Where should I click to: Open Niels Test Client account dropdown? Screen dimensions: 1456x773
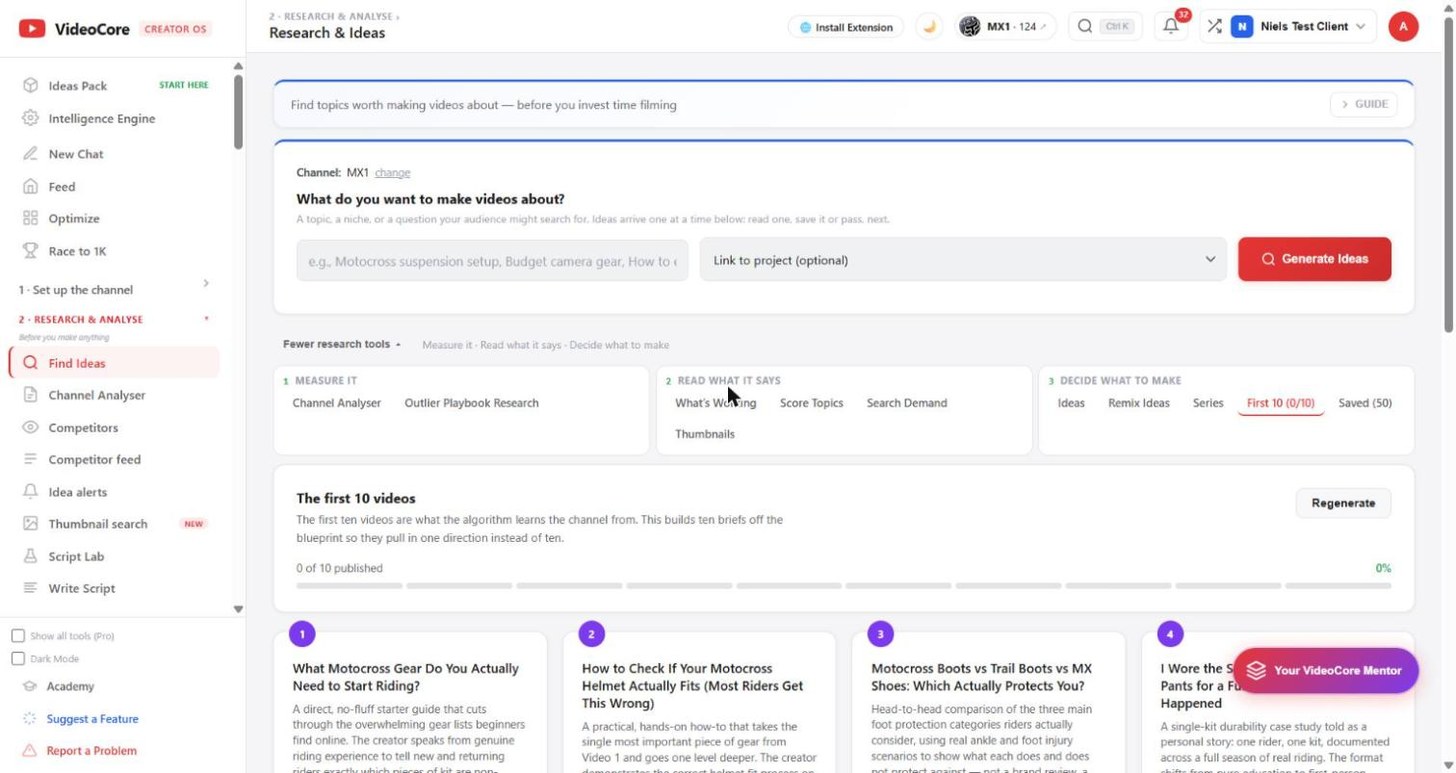(1301, 27)
